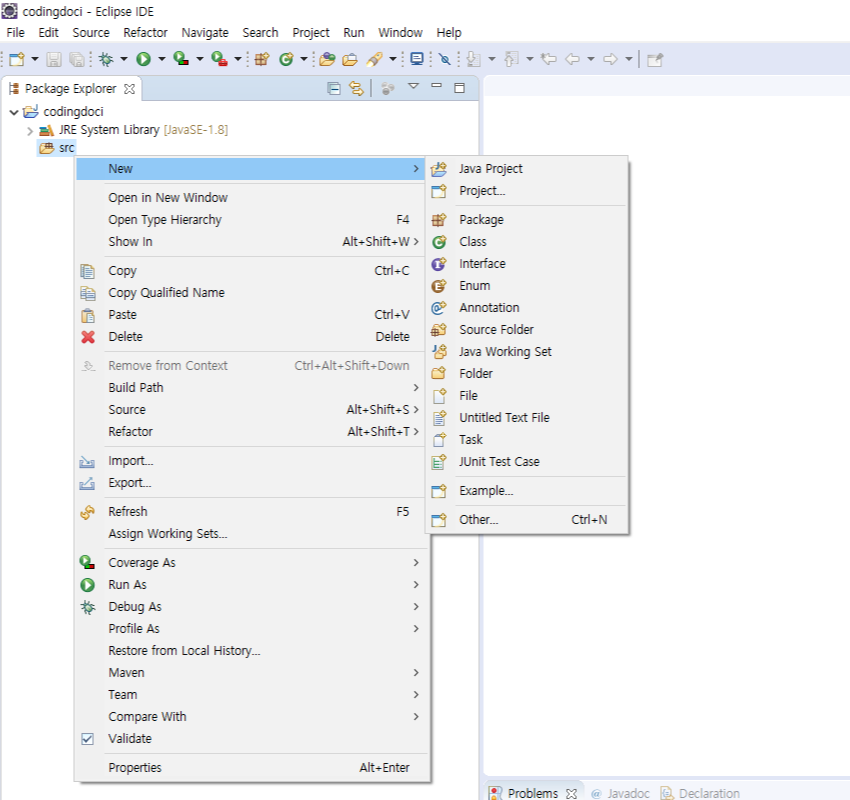Toggle Link with Editor in Package Explorer

(x=356, y=88)
